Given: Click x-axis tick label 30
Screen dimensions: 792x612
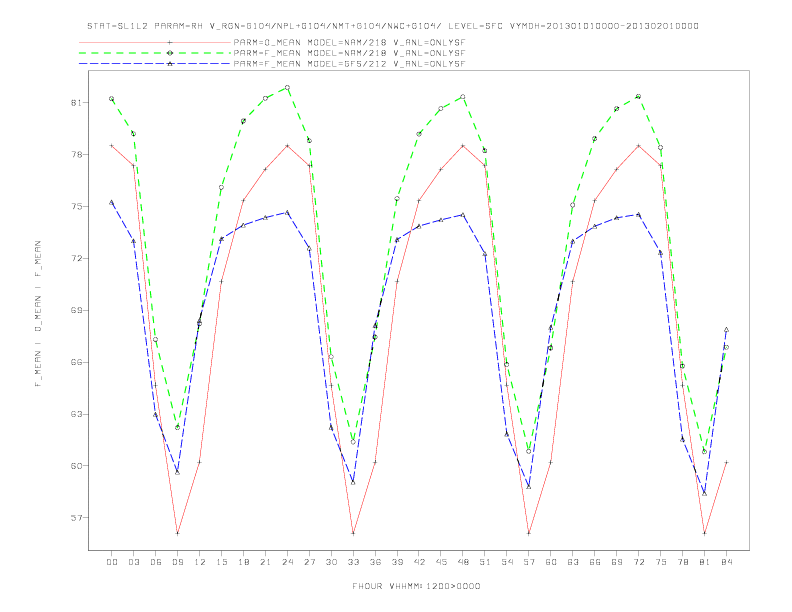Looking at the screenshot, I should click(x=331, y=562).
